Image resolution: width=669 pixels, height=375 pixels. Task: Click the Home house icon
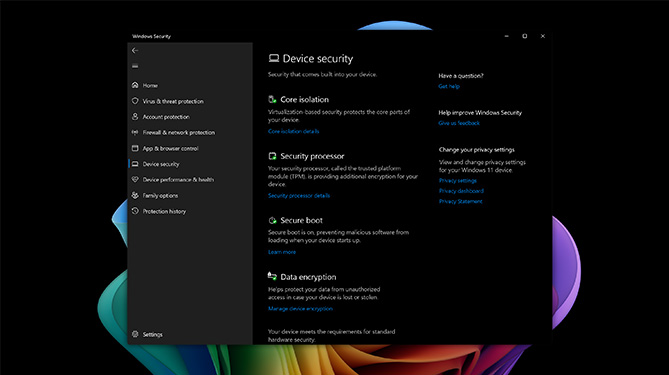[135, 85]
